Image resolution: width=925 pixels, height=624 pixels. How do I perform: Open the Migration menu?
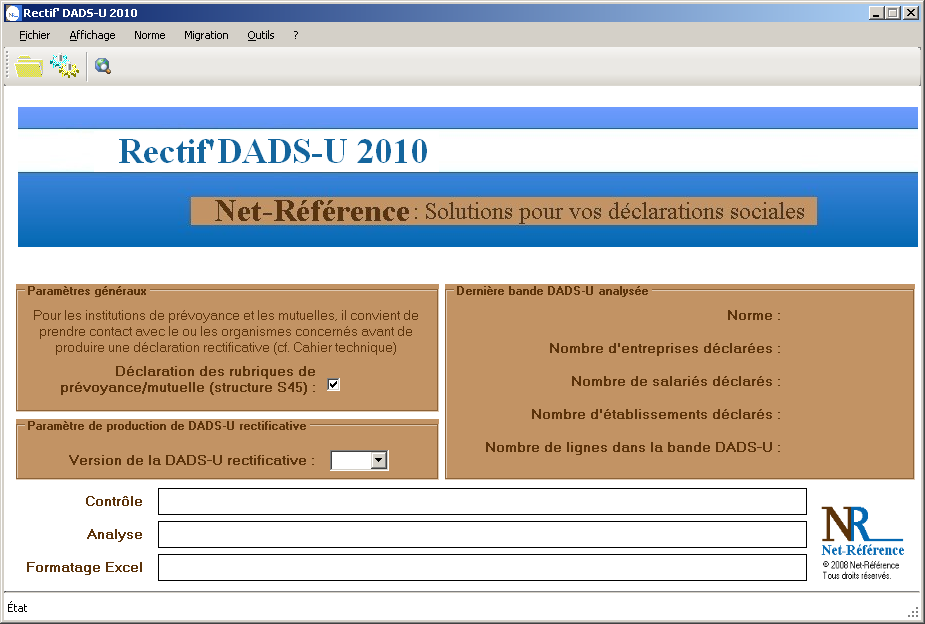coord(206,35)
